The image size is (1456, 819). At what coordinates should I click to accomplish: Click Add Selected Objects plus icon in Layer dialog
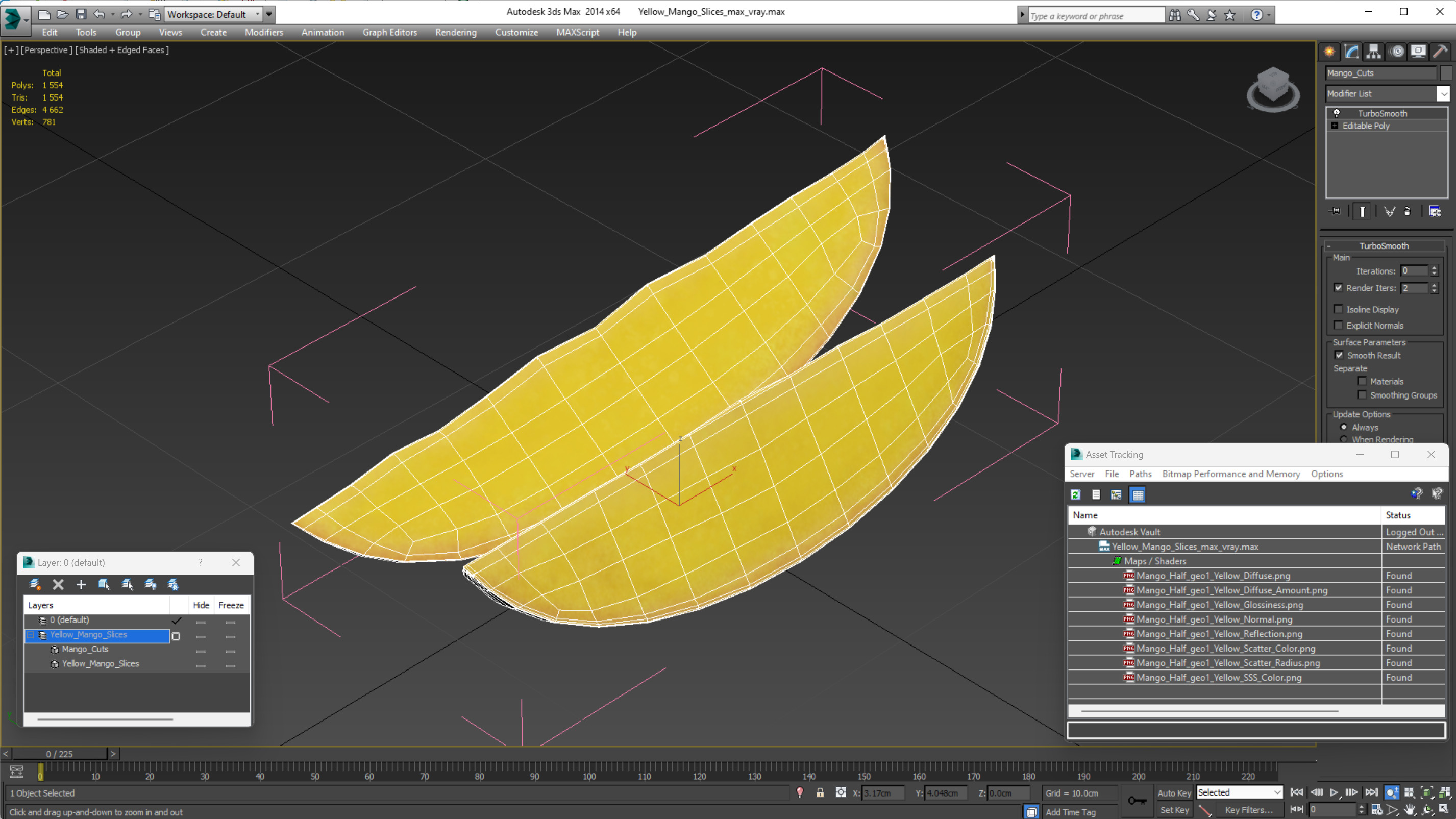click(81, 584)
